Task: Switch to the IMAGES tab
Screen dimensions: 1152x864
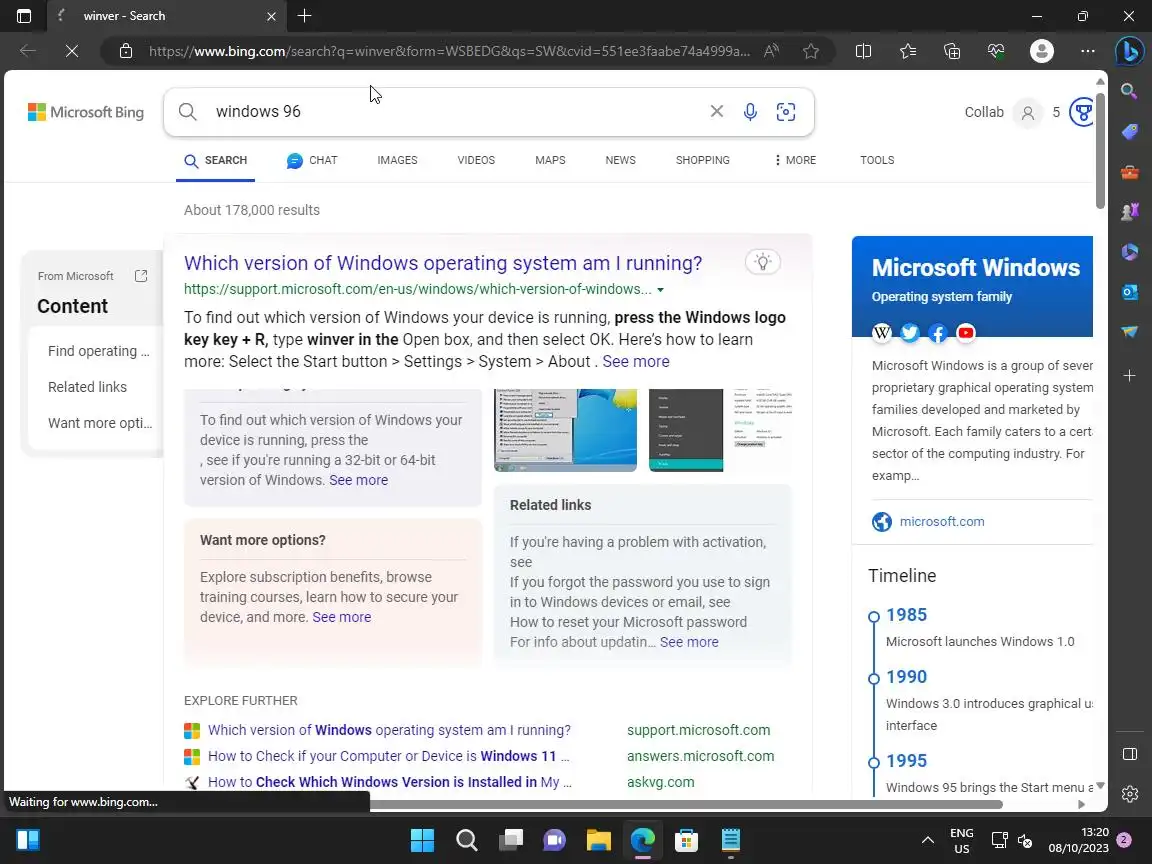Action: pos(397,160)
